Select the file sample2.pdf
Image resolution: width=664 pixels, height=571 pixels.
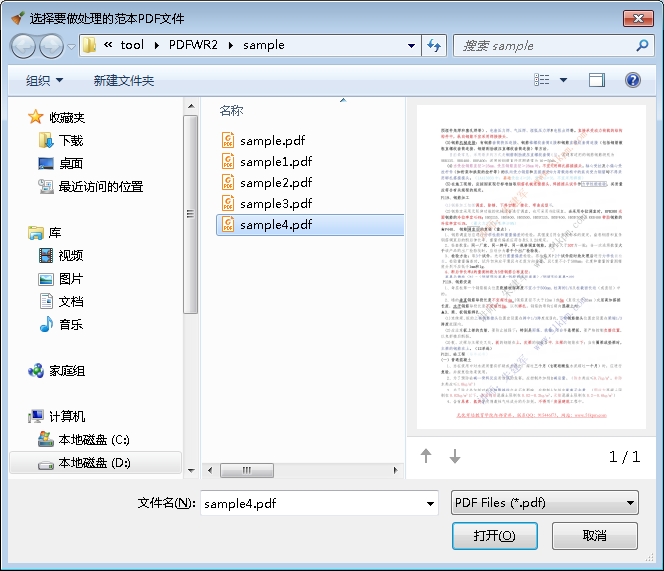[276, 183]
